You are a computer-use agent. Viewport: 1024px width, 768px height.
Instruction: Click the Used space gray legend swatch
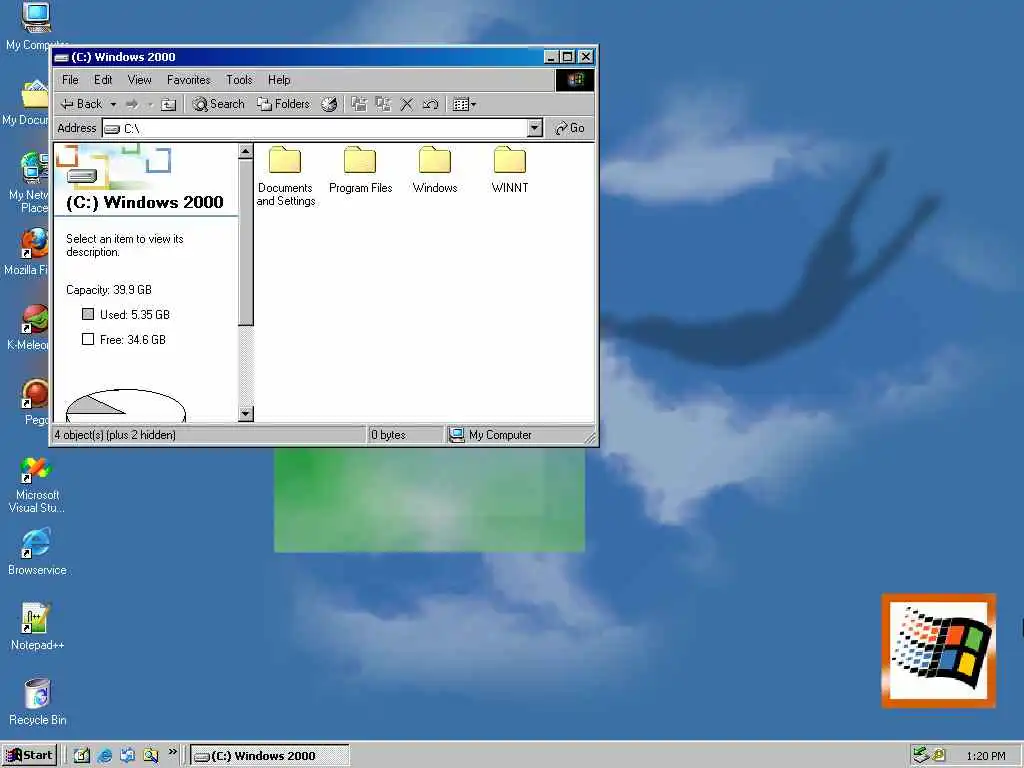click(88, 314)
